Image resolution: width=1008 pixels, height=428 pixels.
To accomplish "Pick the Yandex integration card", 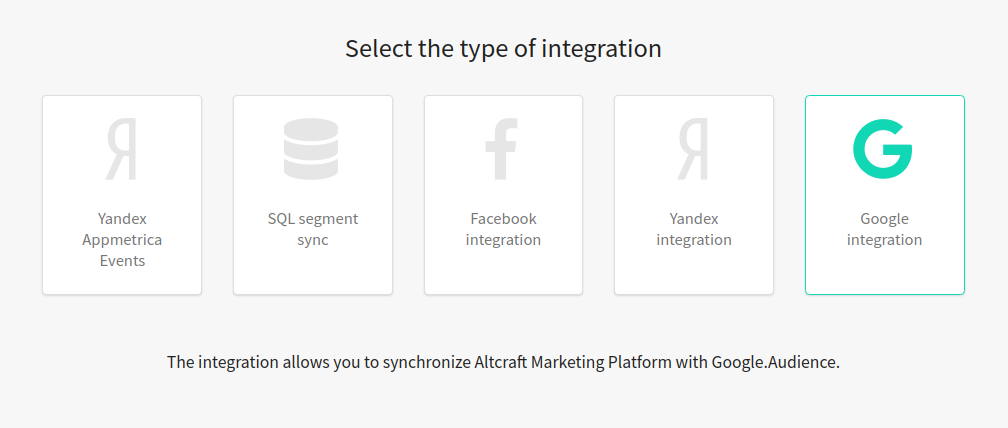I will click(x=694, y=195).
